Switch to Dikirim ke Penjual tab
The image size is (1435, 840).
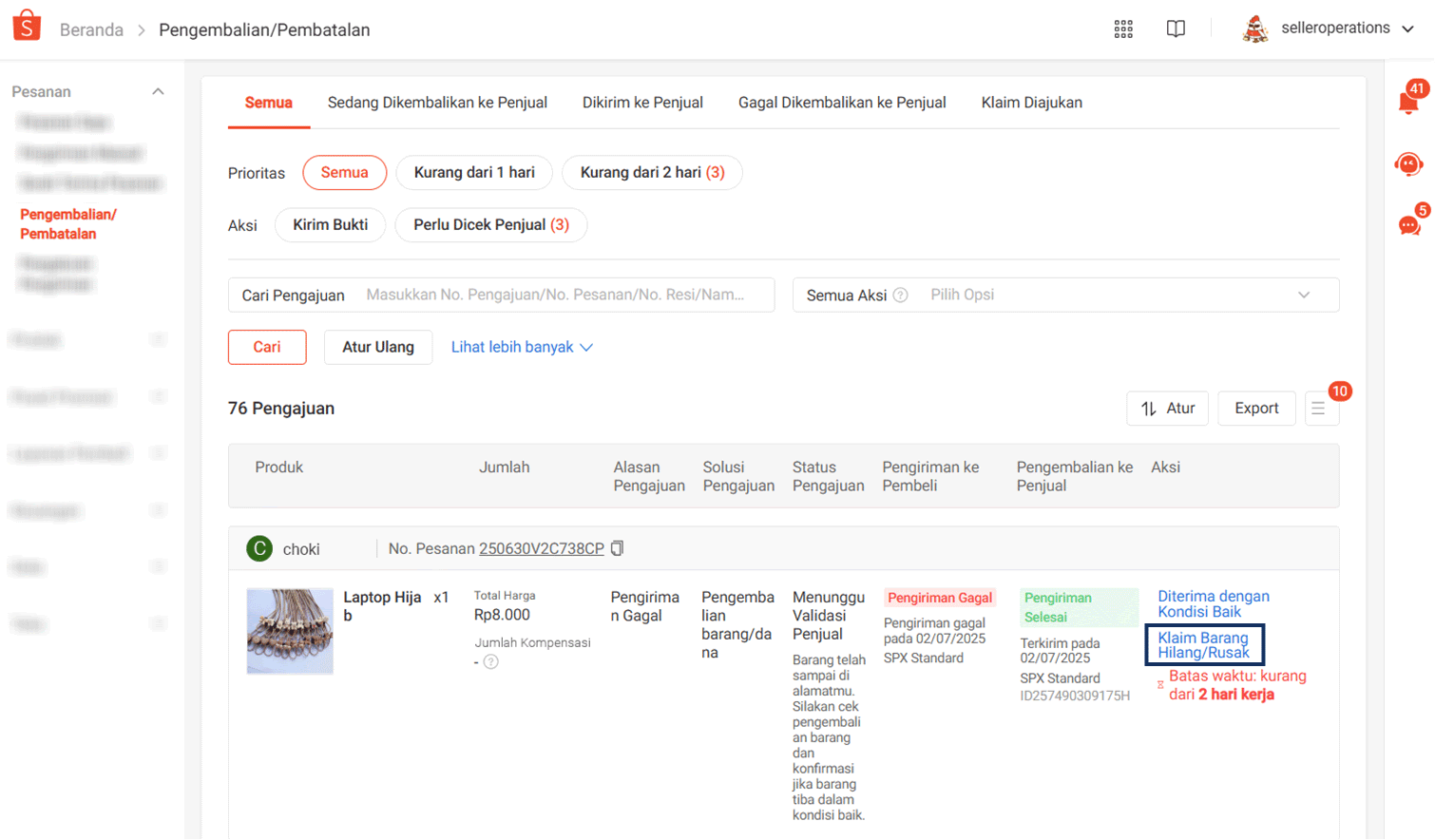pyautogui.click(x=642, y=103)
